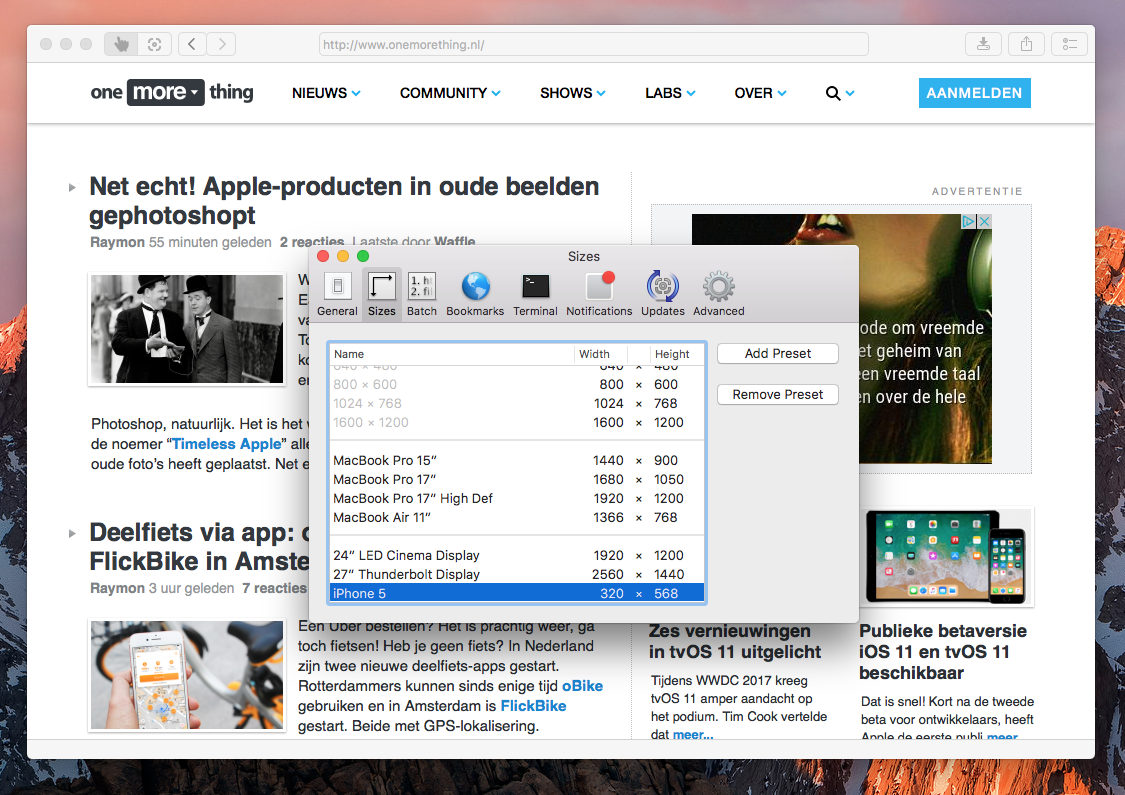
Task: Click the list options toolbar icon
Action: 1070,44
